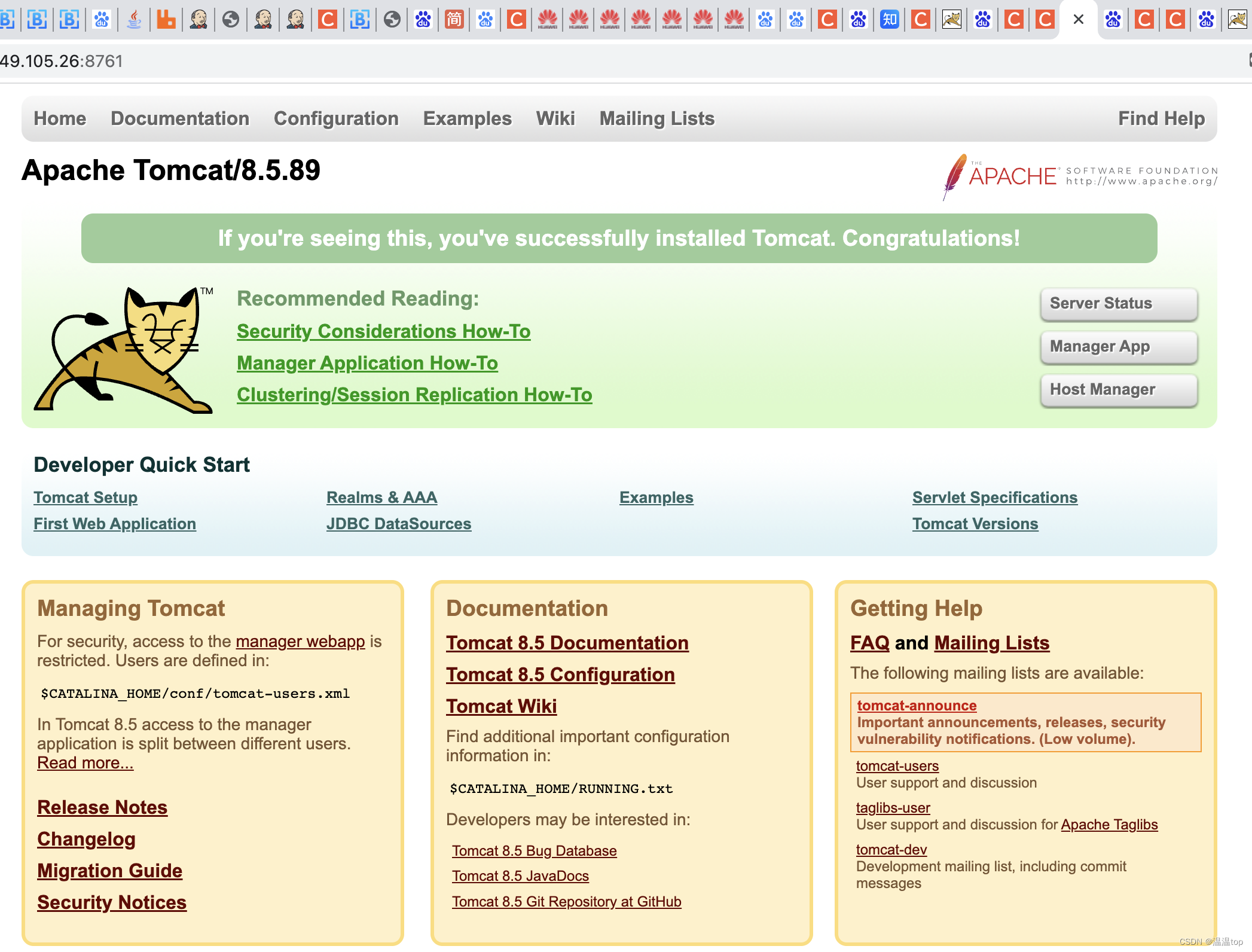This screenshot has width=1252, height=952.
Task: Open the Changelog link under Managing Tomcat
Action: pyautogui.click(x=86, y=839)
